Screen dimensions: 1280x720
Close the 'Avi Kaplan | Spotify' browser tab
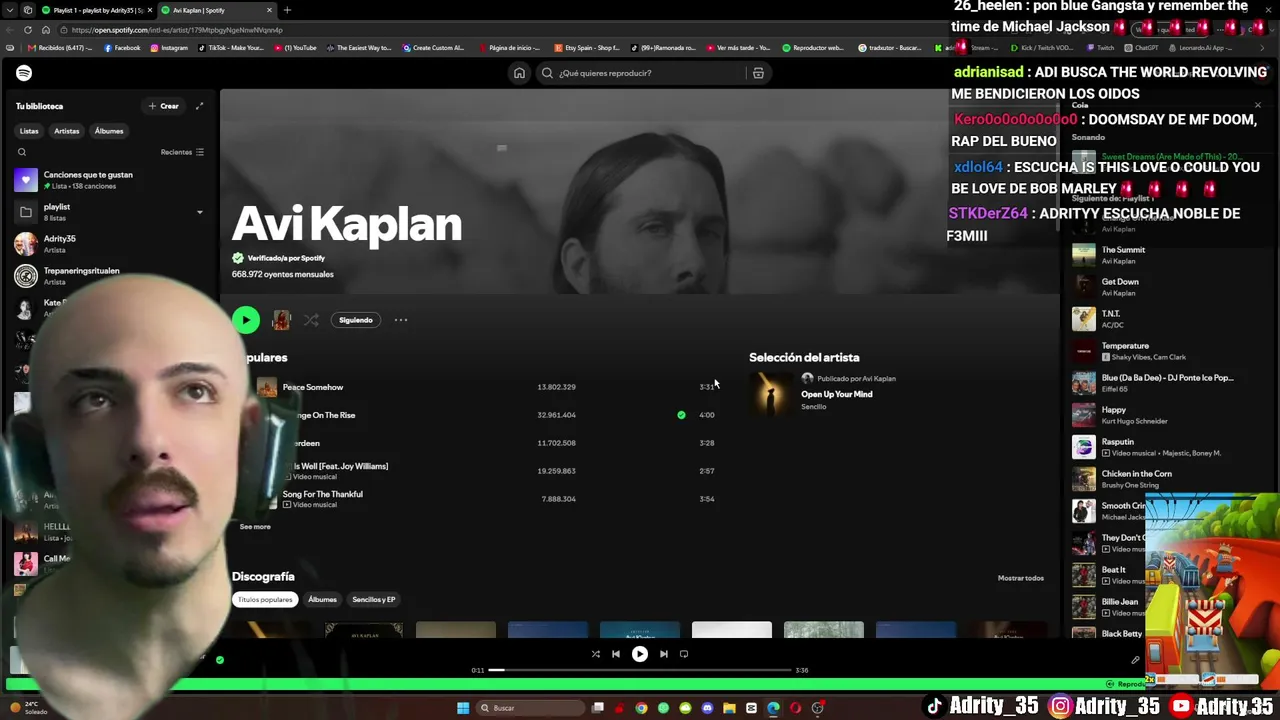click(269, 10)
